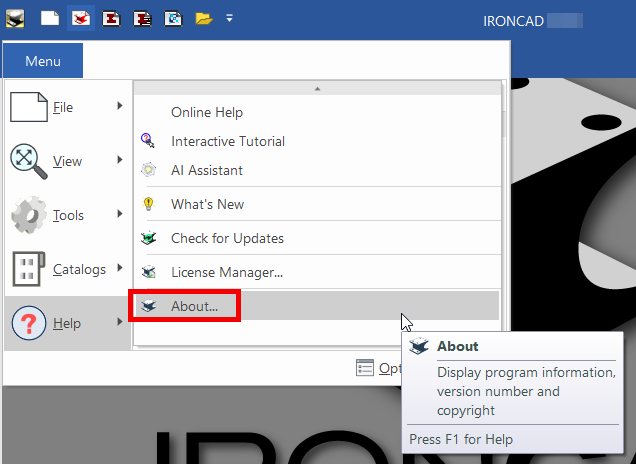Expand the Catalogs submenu arrow
Viewport: 636px width, 464px height.
[120, 268]
